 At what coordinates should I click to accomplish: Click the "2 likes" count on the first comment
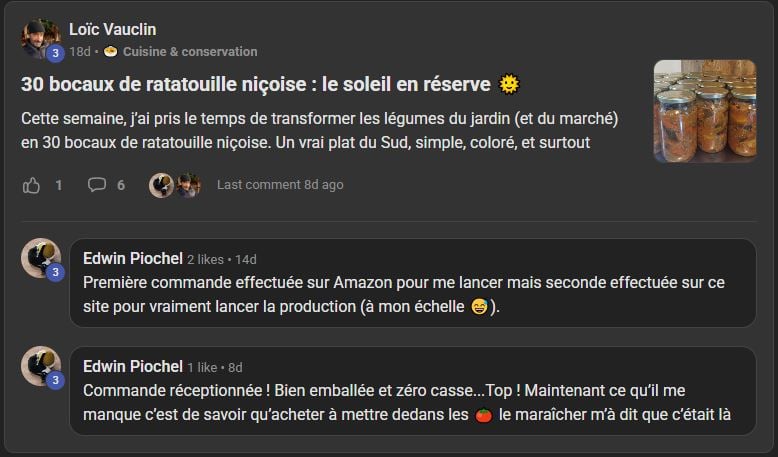tap(207, 259)
